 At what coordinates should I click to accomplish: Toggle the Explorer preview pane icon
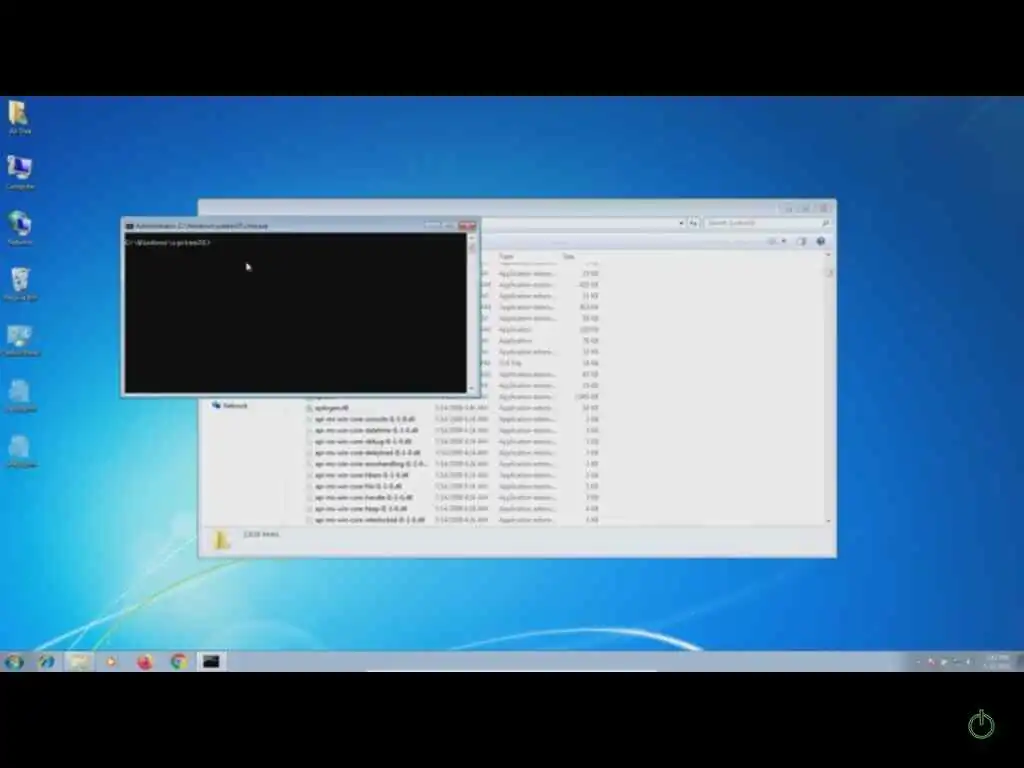pos(801,241)
